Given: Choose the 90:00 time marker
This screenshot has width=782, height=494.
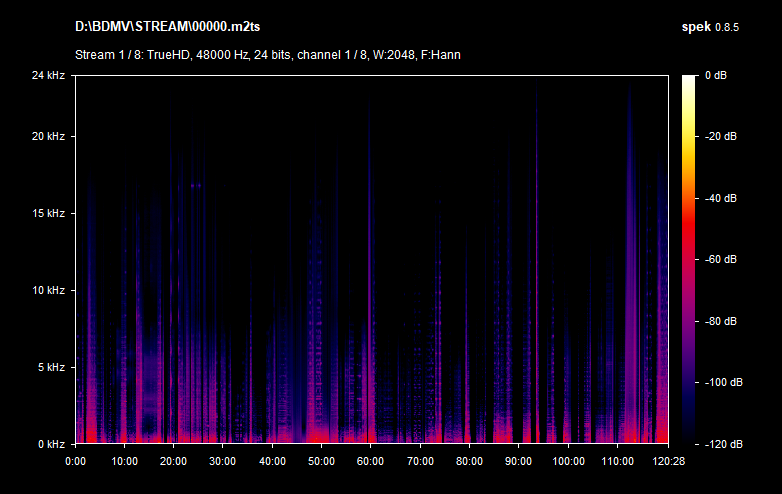Looking at the screenshot, I should point(518,461).
